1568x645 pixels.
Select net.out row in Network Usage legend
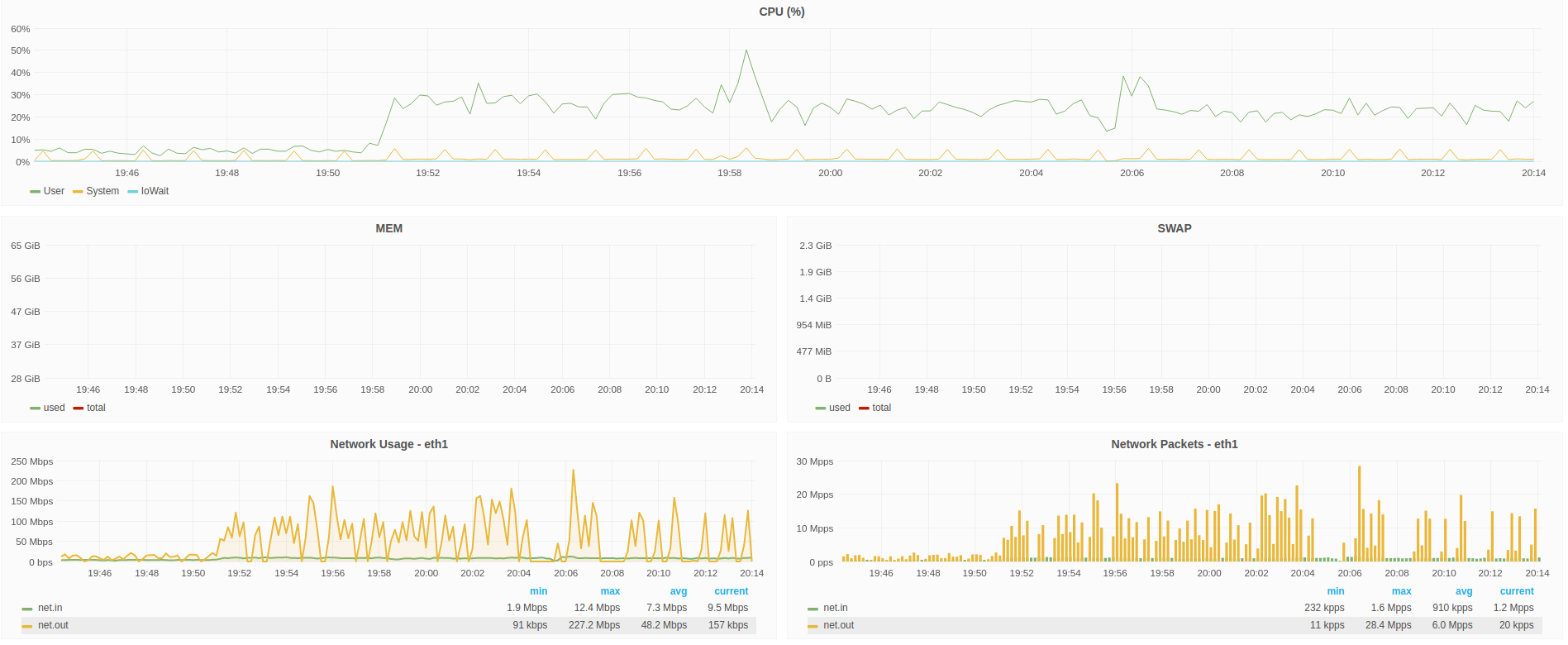388,625
